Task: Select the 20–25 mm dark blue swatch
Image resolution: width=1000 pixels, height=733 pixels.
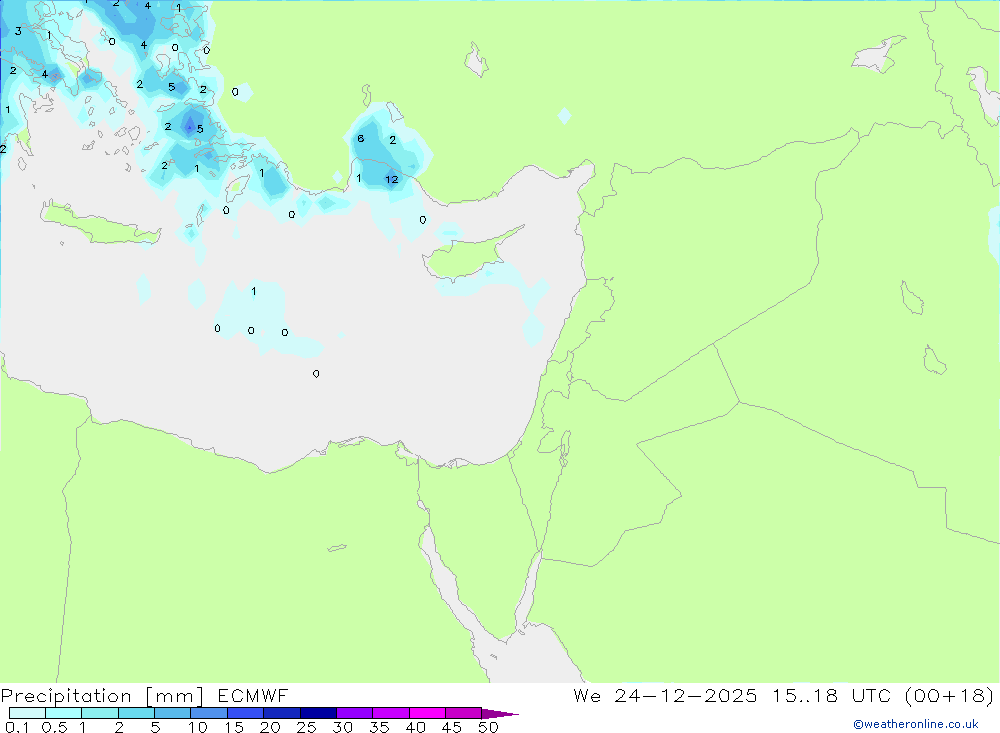Action: 282,713
